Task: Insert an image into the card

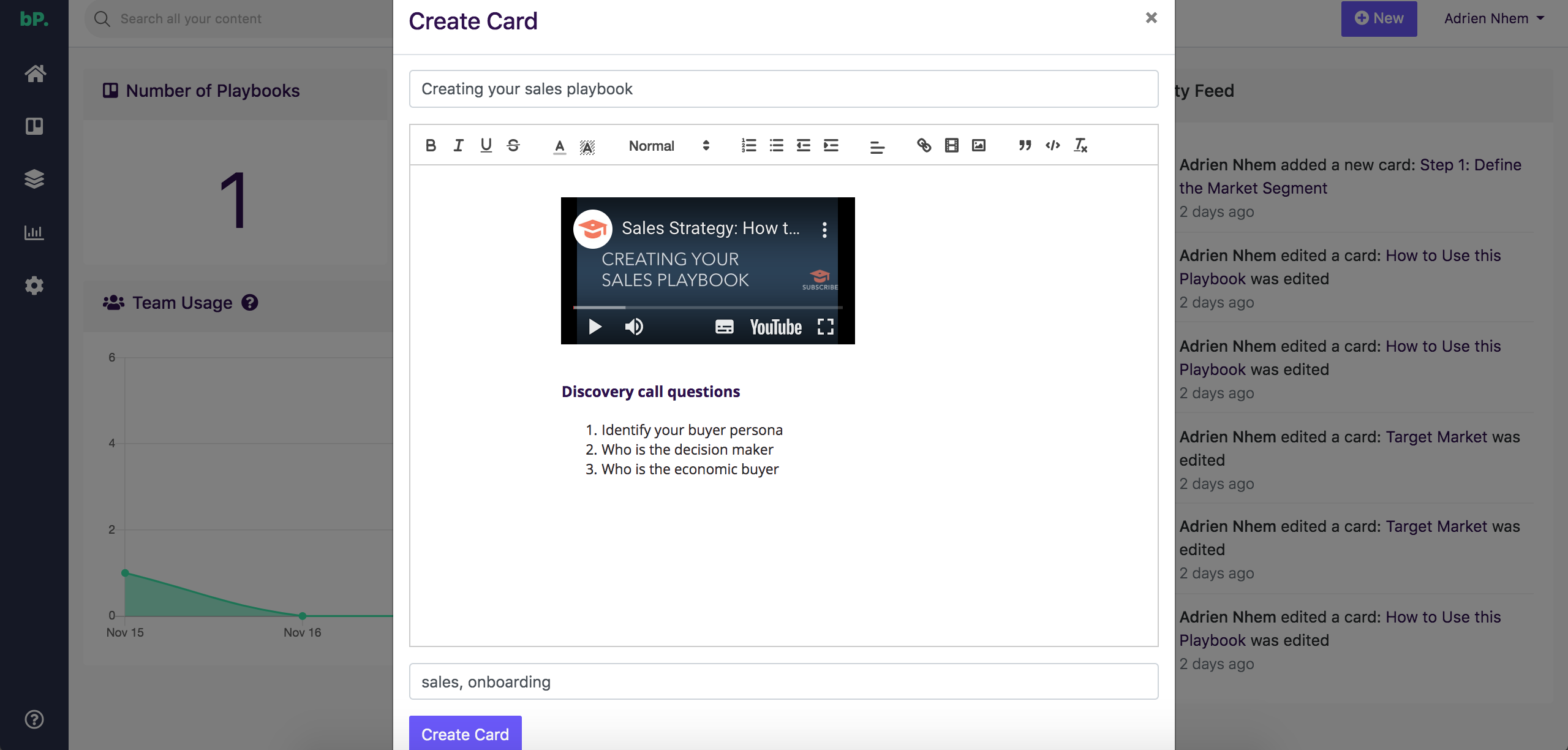Action: pyautogui.click(x=979, y=145)
